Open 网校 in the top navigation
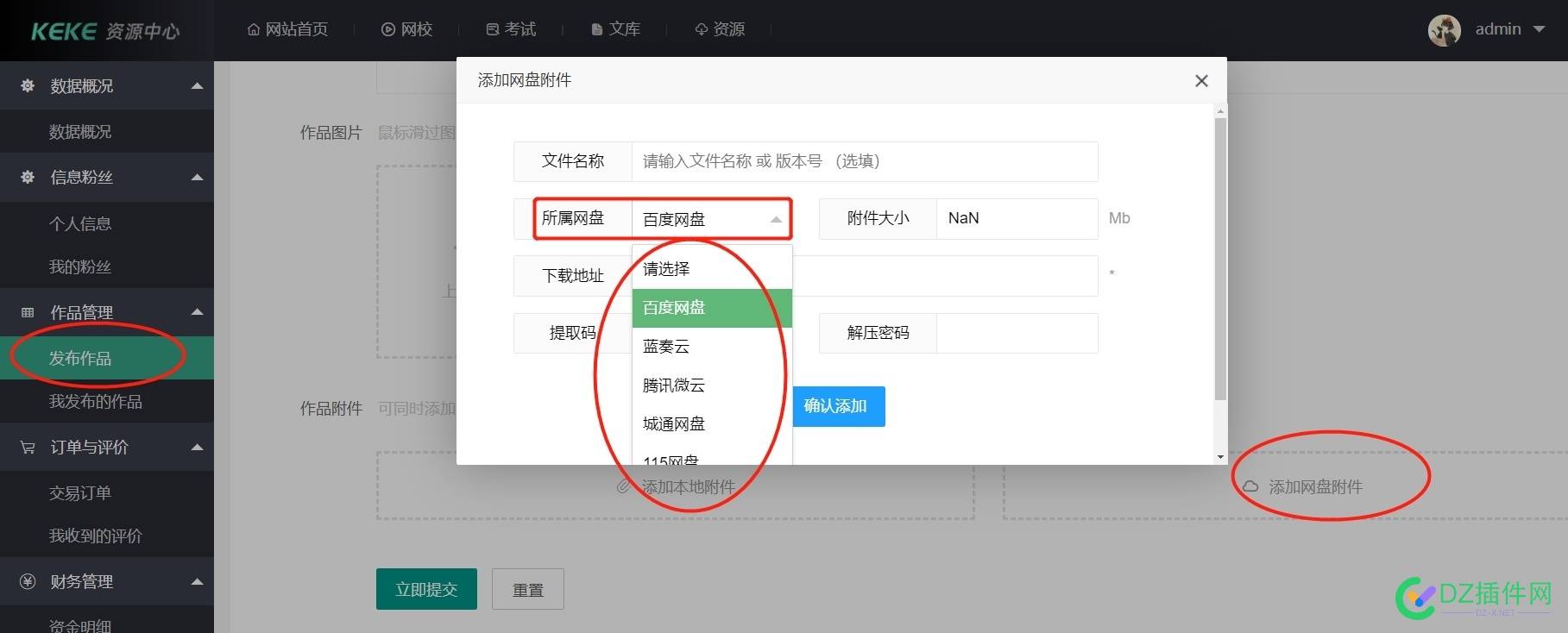1568x633 pixels. [x=417, y=29]
